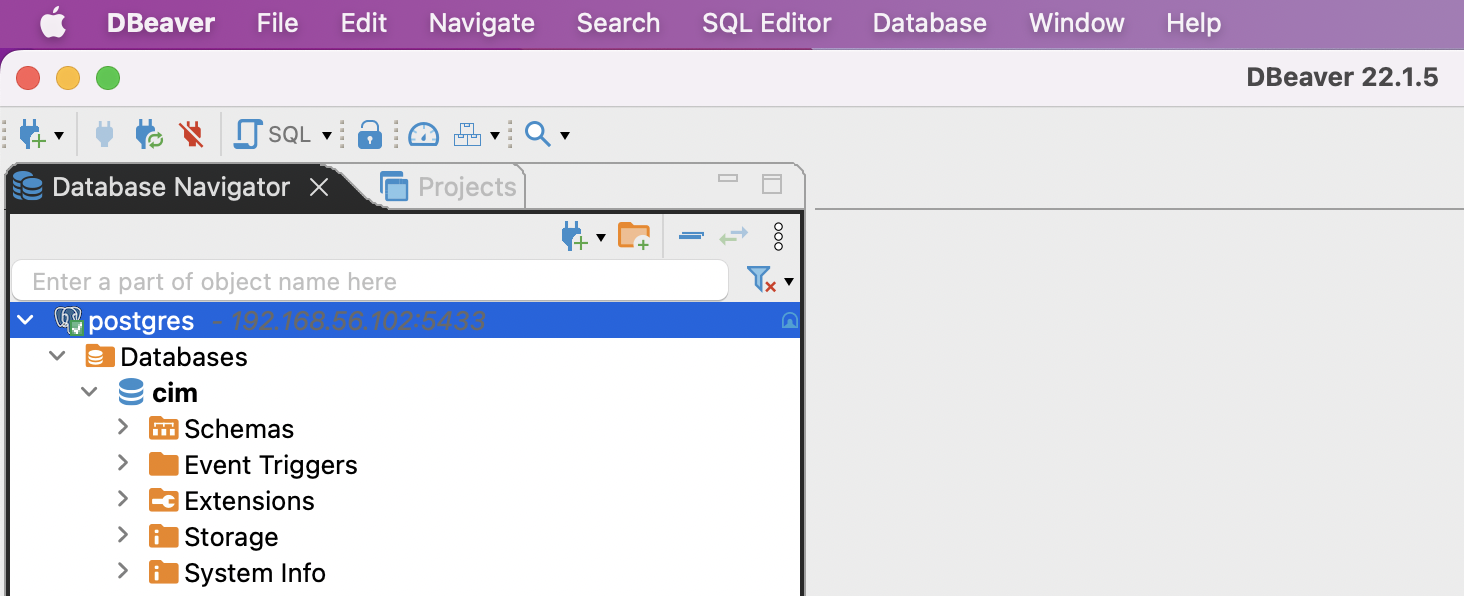This screenshot has width=1464, height=596.
Task: Collapse all navigator tree nodes
Action: pos(691,237)
